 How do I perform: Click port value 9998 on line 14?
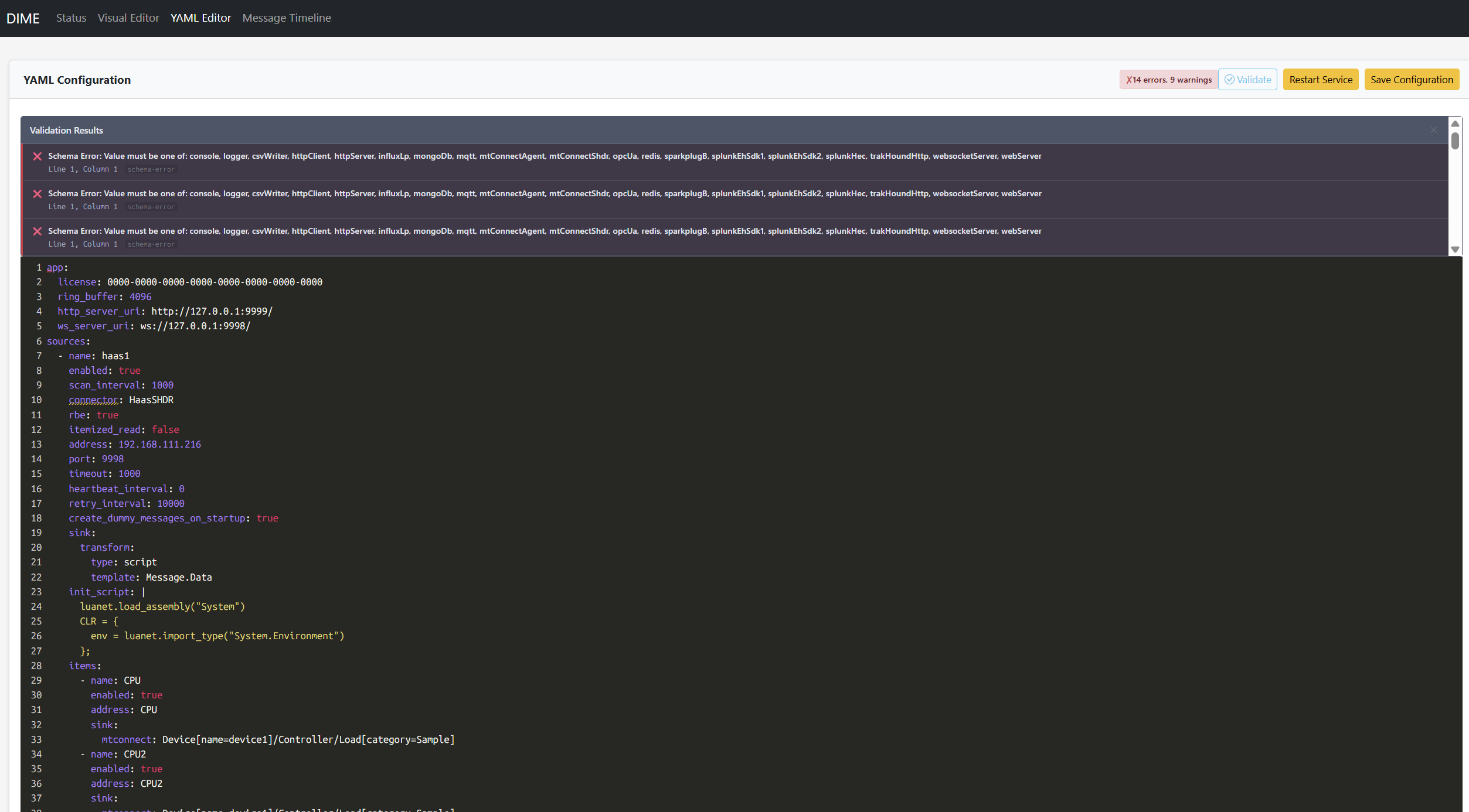point(113,459)
